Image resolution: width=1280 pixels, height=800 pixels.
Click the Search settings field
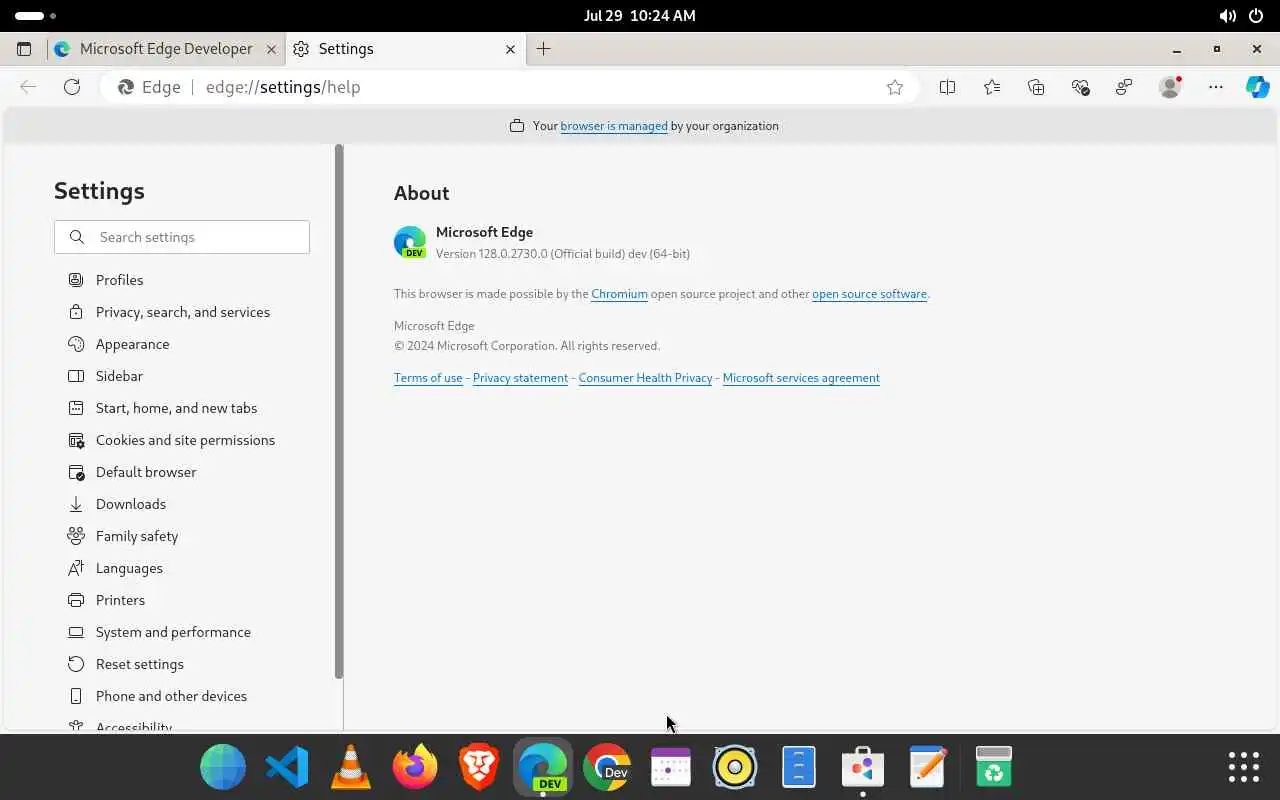(x=182, y=237)
